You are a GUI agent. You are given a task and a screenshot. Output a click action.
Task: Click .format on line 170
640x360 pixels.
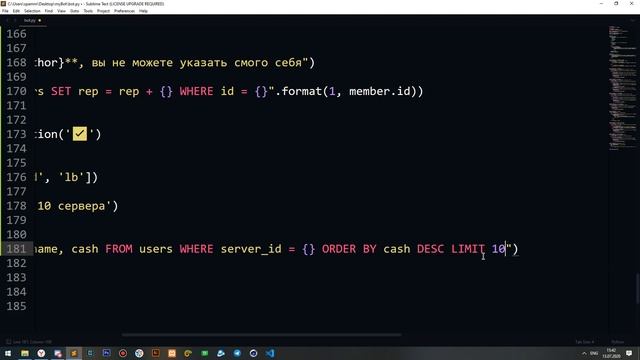click(x=298, y=91)
